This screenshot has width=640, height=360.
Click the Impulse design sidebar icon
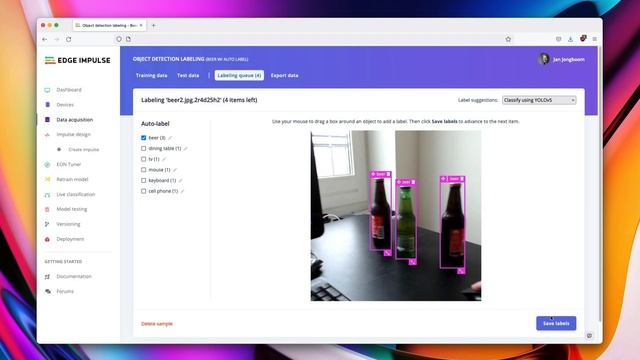47,135
